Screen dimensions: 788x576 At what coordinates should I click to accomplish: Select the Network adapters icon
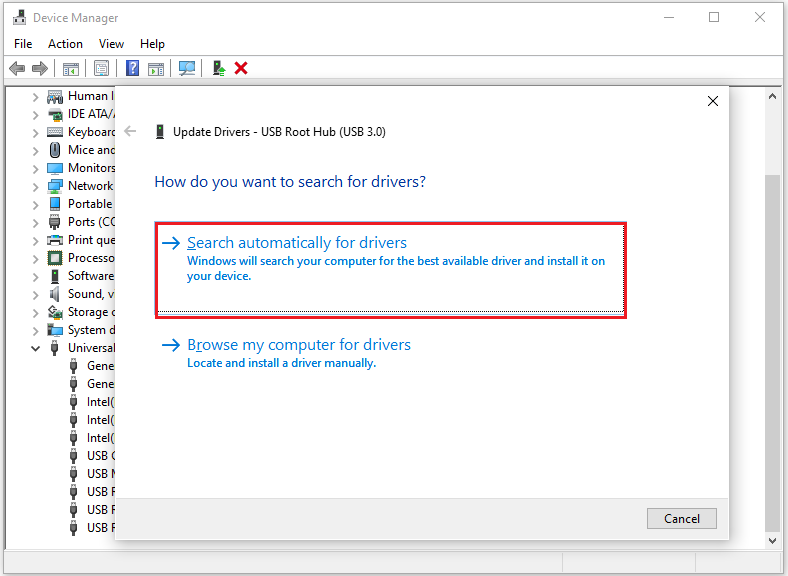(55, 186)
